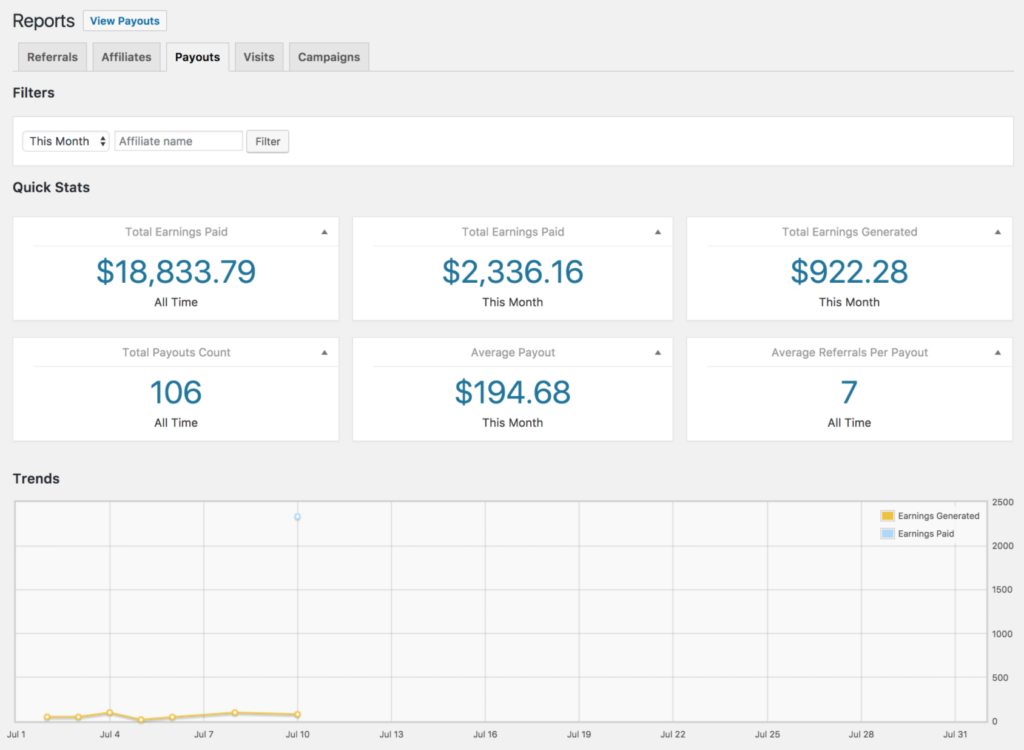This screenshot has height=750, width=1024.
Task: Click the View Payouts button
Action: 125,21
